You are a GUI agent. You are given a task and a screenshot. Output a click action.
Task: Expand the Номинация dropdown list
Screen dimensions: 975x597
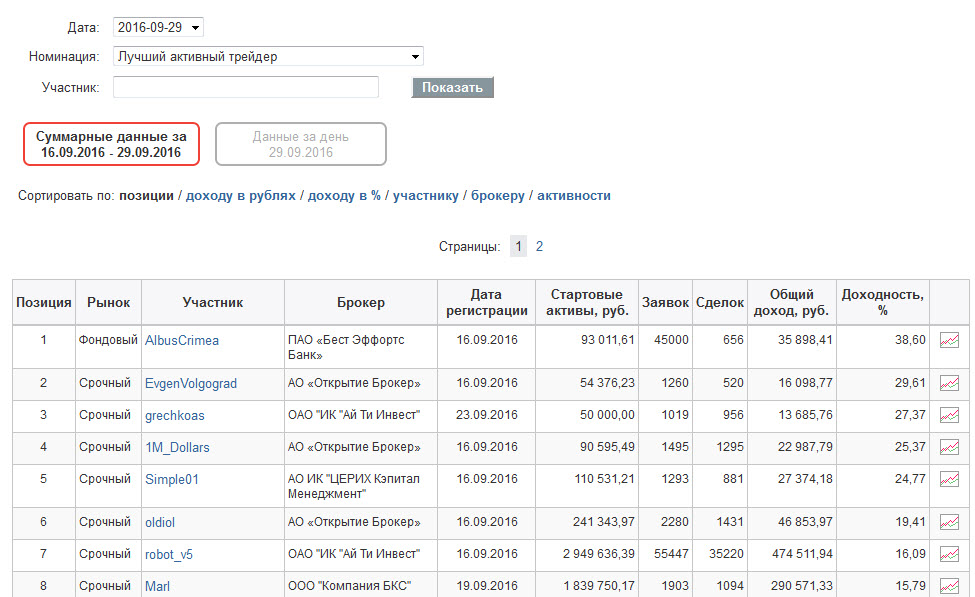click(268, 57)
